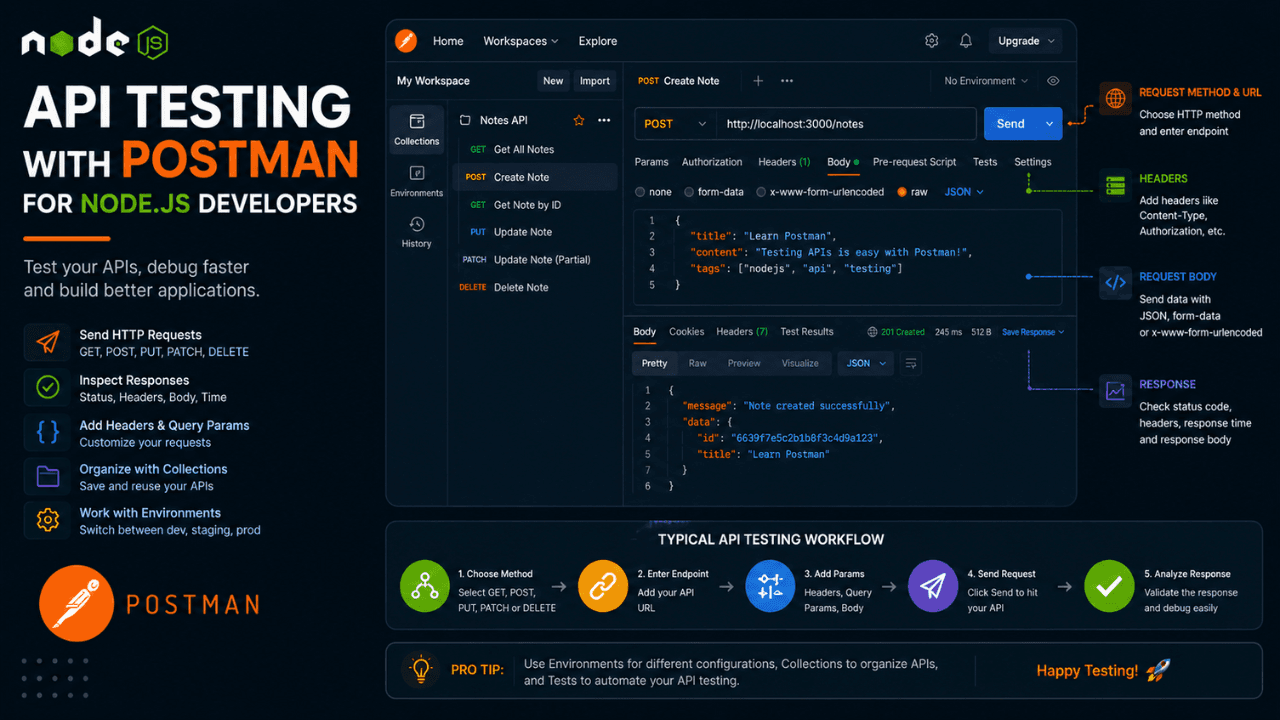This screenshot has width=1280, height=720.
Task: Click the Import button
Action: (x=595, y=81)
